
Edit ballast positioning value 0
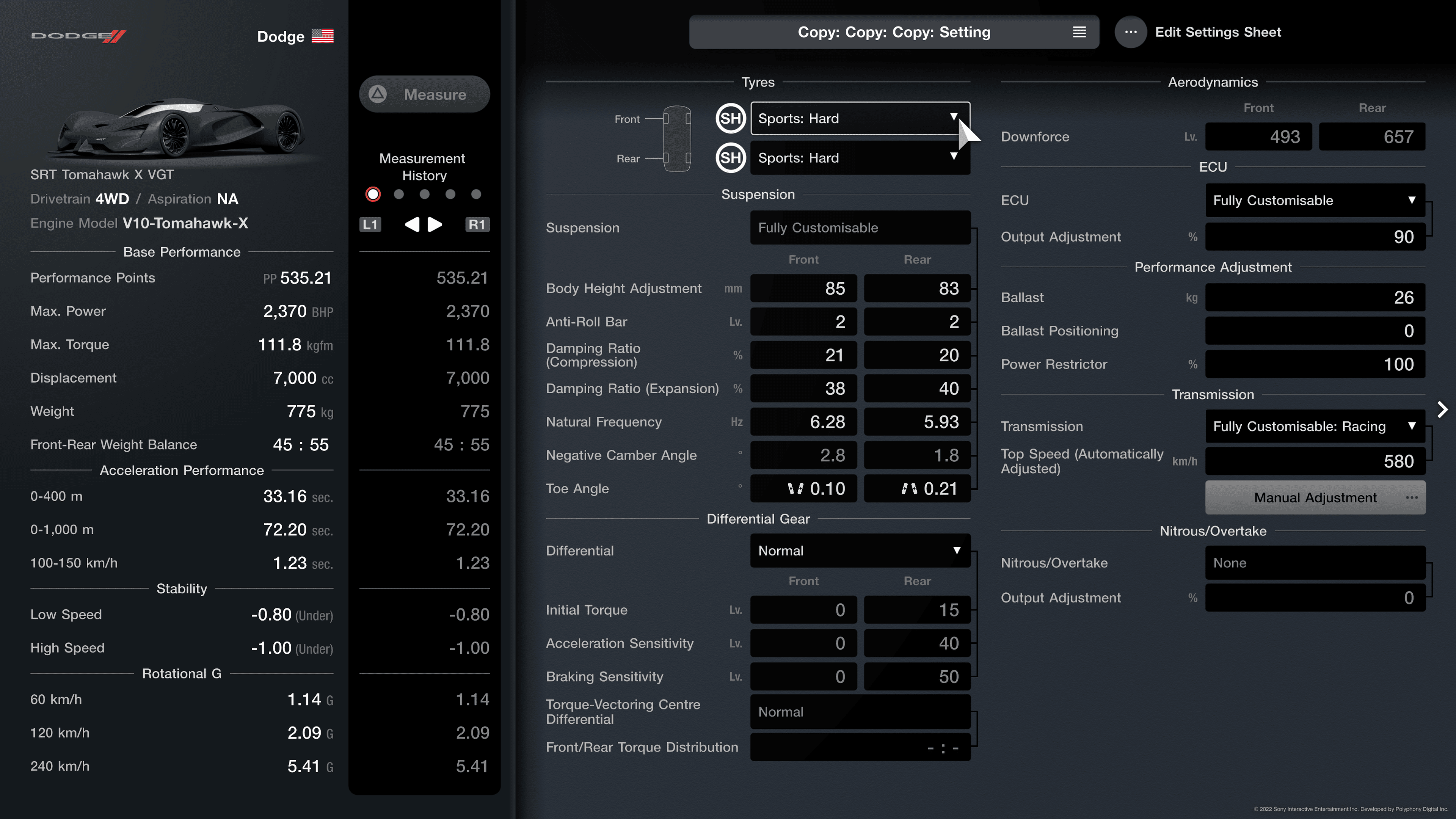pos(1315,331)
